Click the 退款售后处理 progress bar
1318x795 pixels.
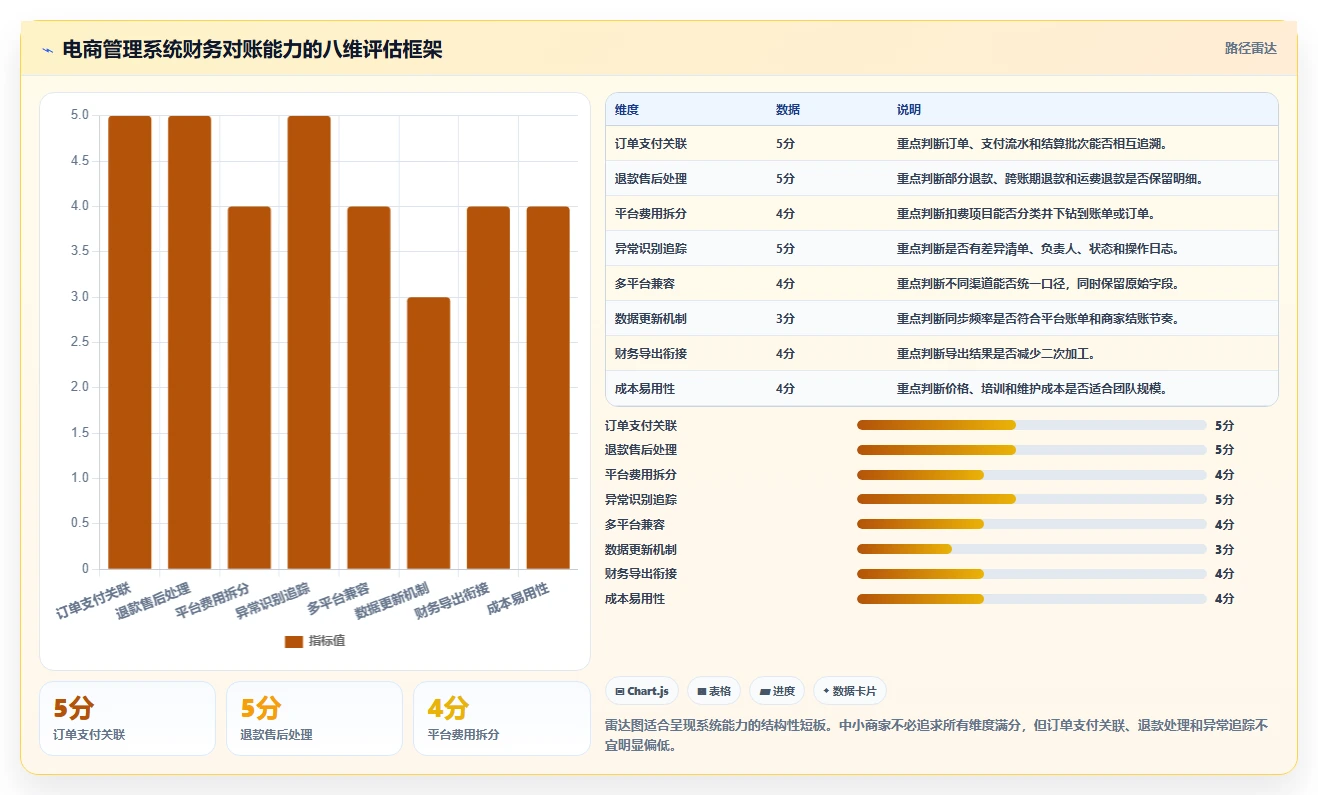point(1032,450)
